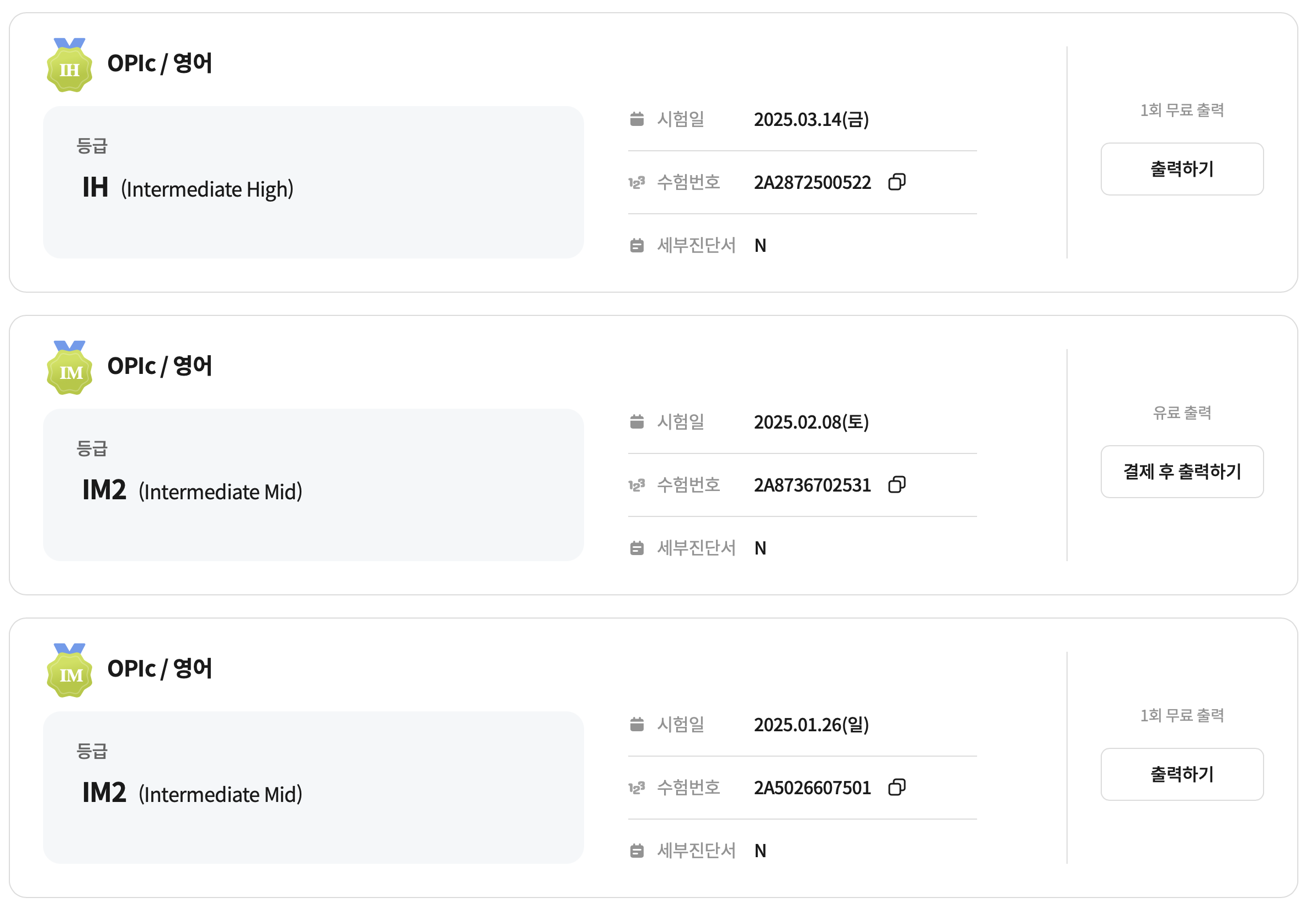The image size is (1316, 908).
Task: Click the IH medal badge icon
Action: (x=70, y=65)
